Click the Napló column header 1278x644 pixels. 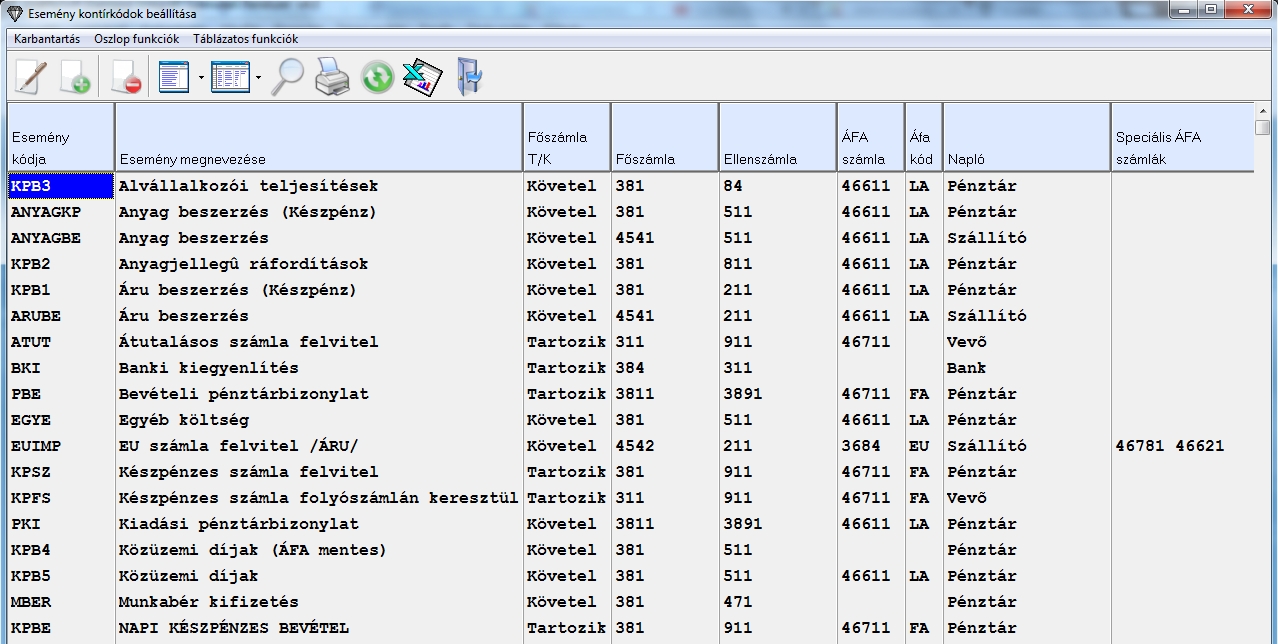point(1026,137)
